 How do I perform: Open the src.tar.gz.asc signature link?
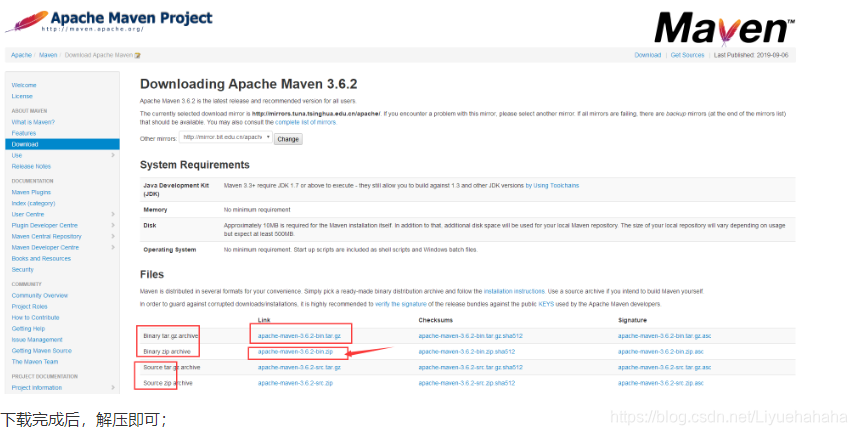pyautogui.click(x=665, y=368)
